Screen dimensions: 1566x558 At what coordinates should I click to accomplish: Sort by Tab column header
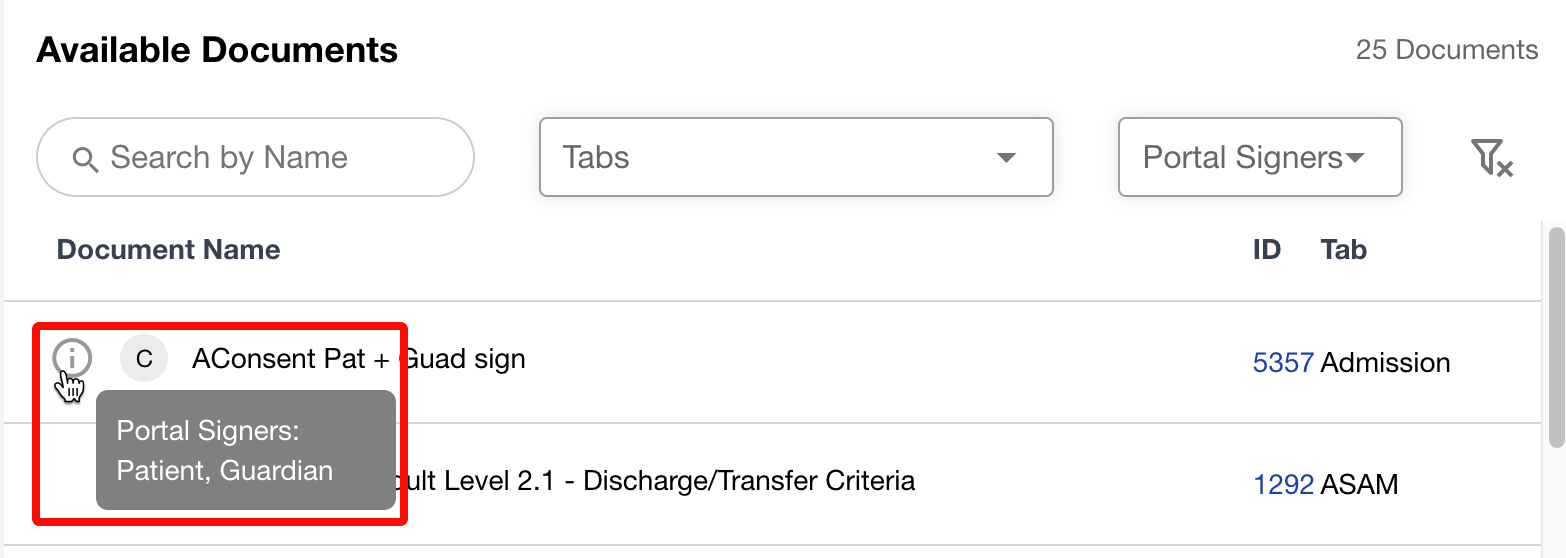tap(1343, 249)
